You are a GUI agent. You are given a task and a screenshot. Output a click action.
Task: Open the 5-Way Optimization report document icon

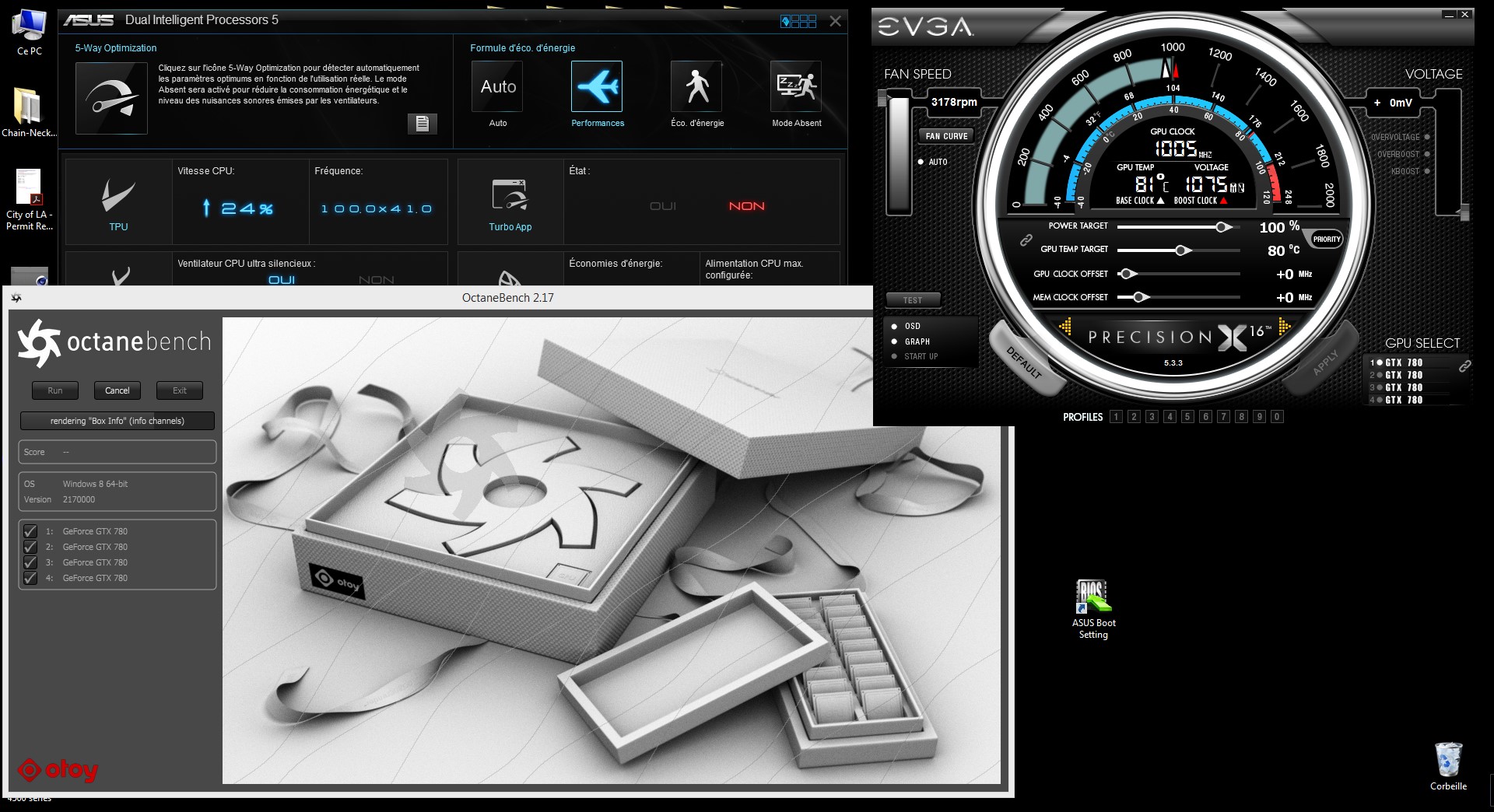coord(423,124)
